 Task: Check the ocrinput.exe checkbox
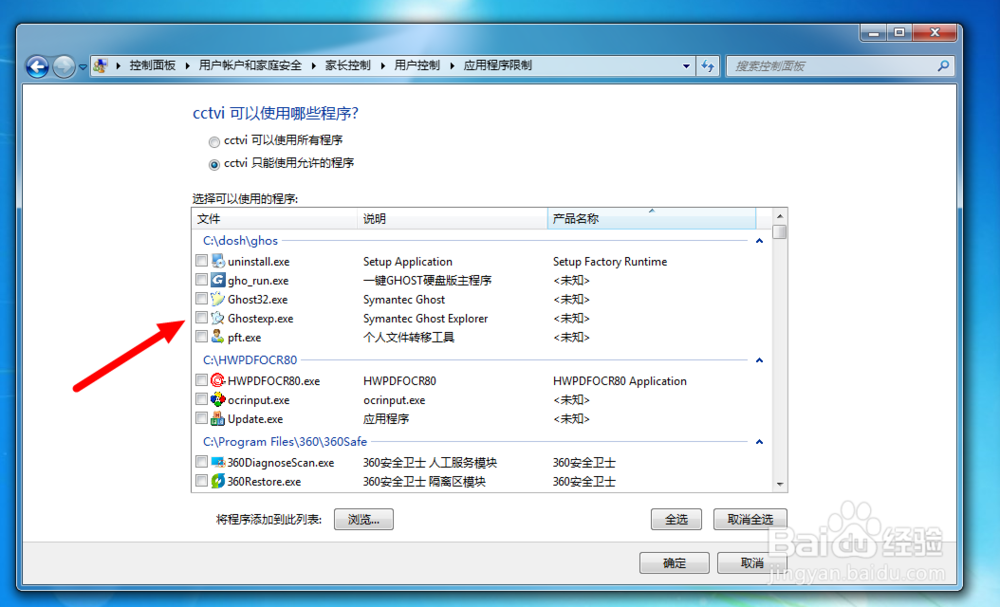(202, 399)
